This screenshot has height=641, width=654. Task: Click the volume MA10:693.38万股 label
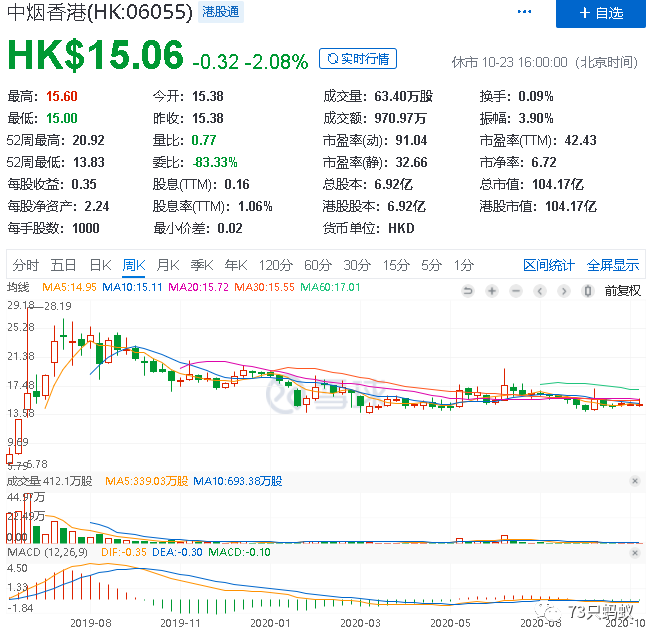tap(238, 481)
